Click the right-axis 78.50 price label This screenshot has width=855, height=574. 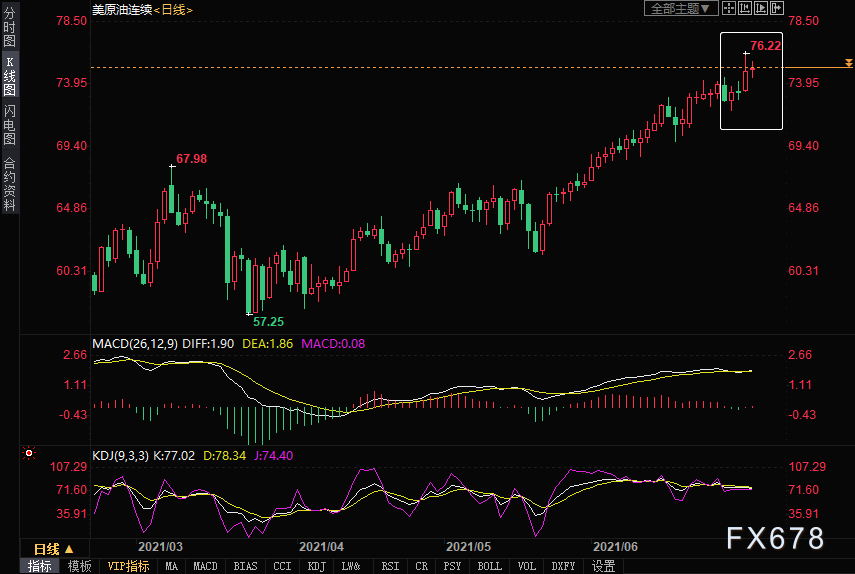pyautogui.click(x=803, y=21)
